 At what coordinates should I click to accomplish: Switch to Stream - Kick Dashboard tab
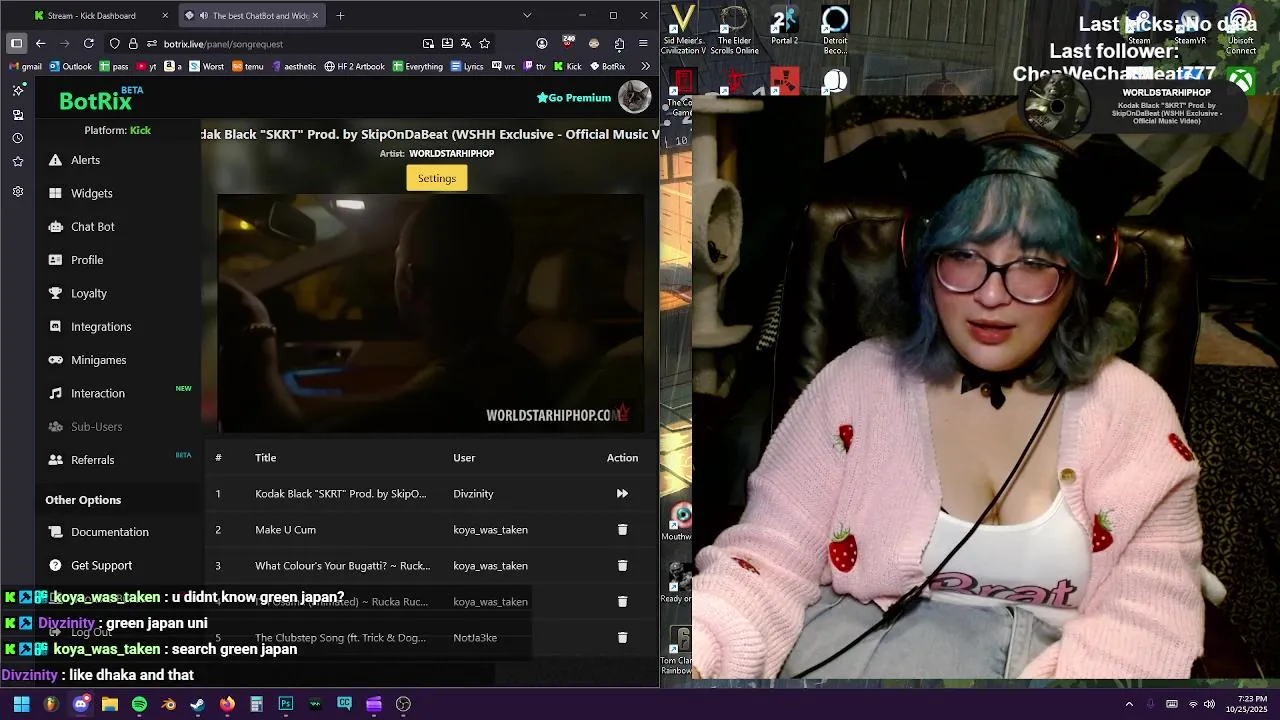(x=100, y=15)
